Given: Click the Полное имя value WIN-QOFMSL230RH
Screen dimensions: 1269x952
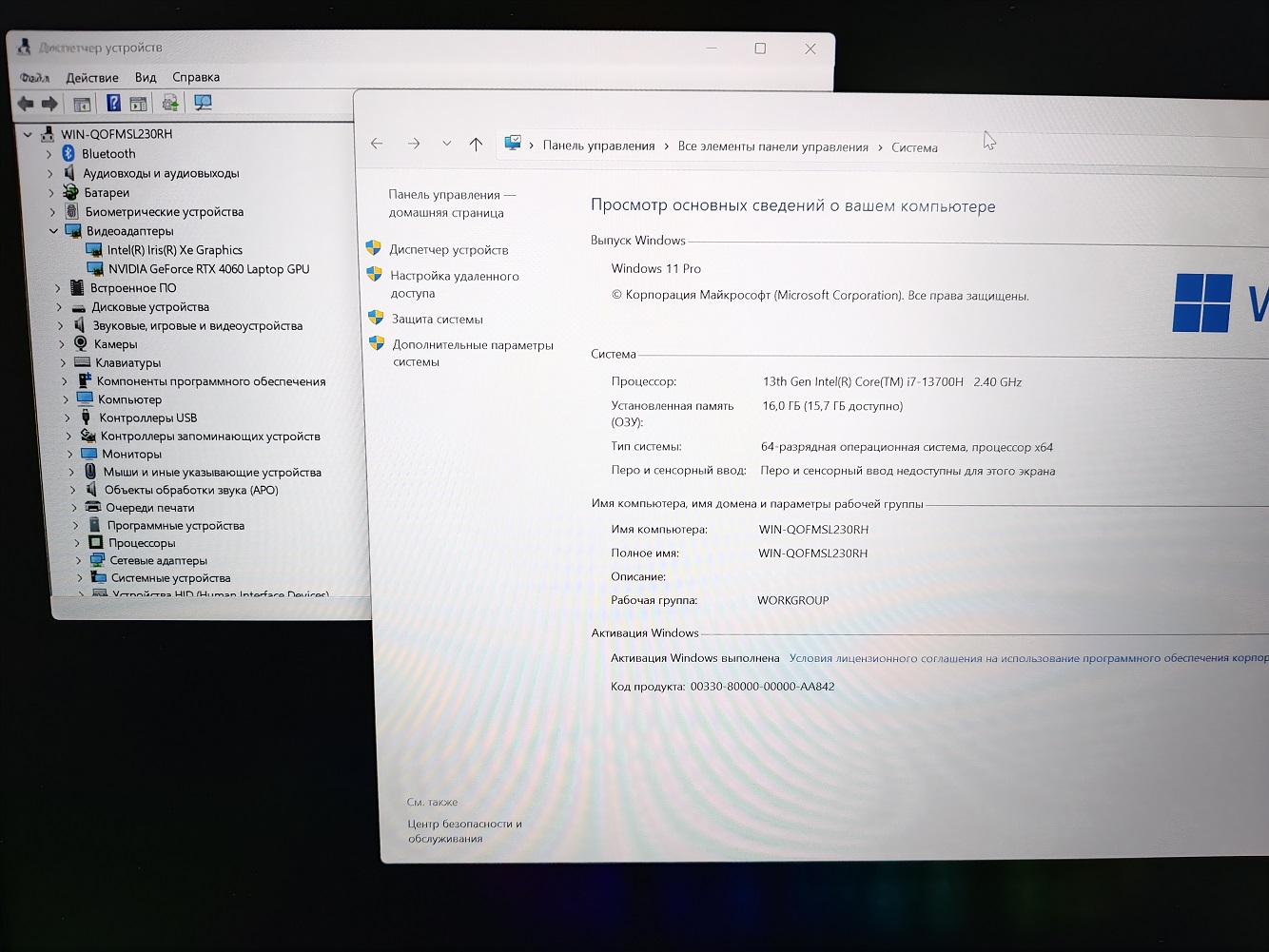Looking at the screenshot, I should tap(813, 553).
